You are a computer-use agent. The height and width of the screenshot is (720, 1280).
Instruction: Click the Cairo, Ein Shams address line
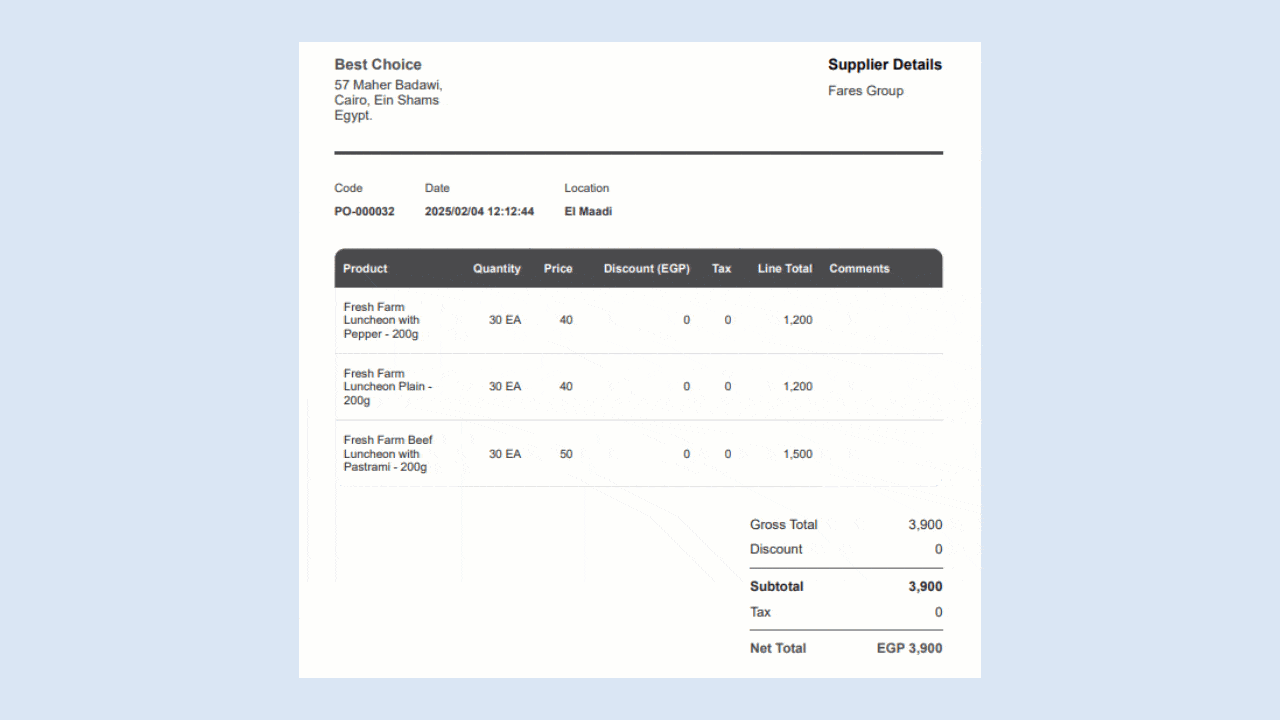[387, 100]
